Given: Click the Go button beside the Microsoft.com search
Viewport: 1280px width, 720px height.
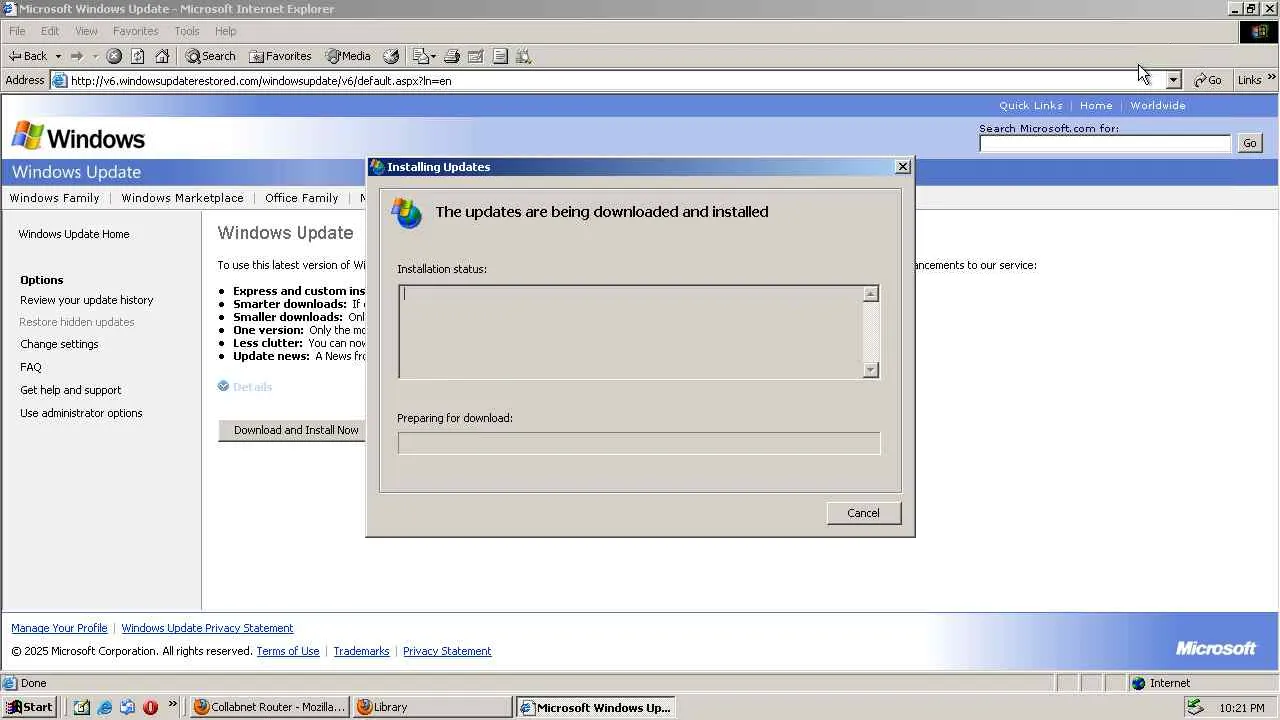Looking at the screenshot, I should point(1250,143).
